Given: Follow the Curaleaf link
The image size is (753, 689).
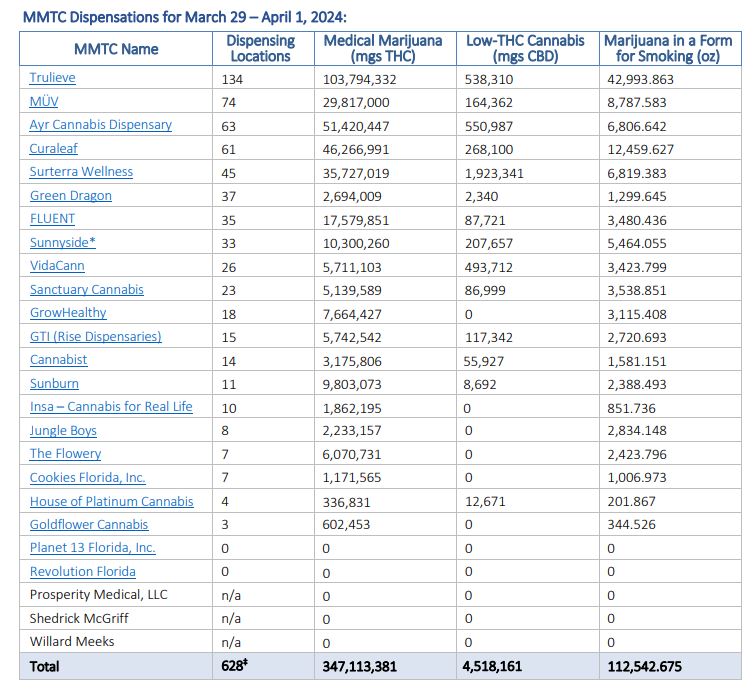Looking at the screenshot, I should tap(54, 149).
